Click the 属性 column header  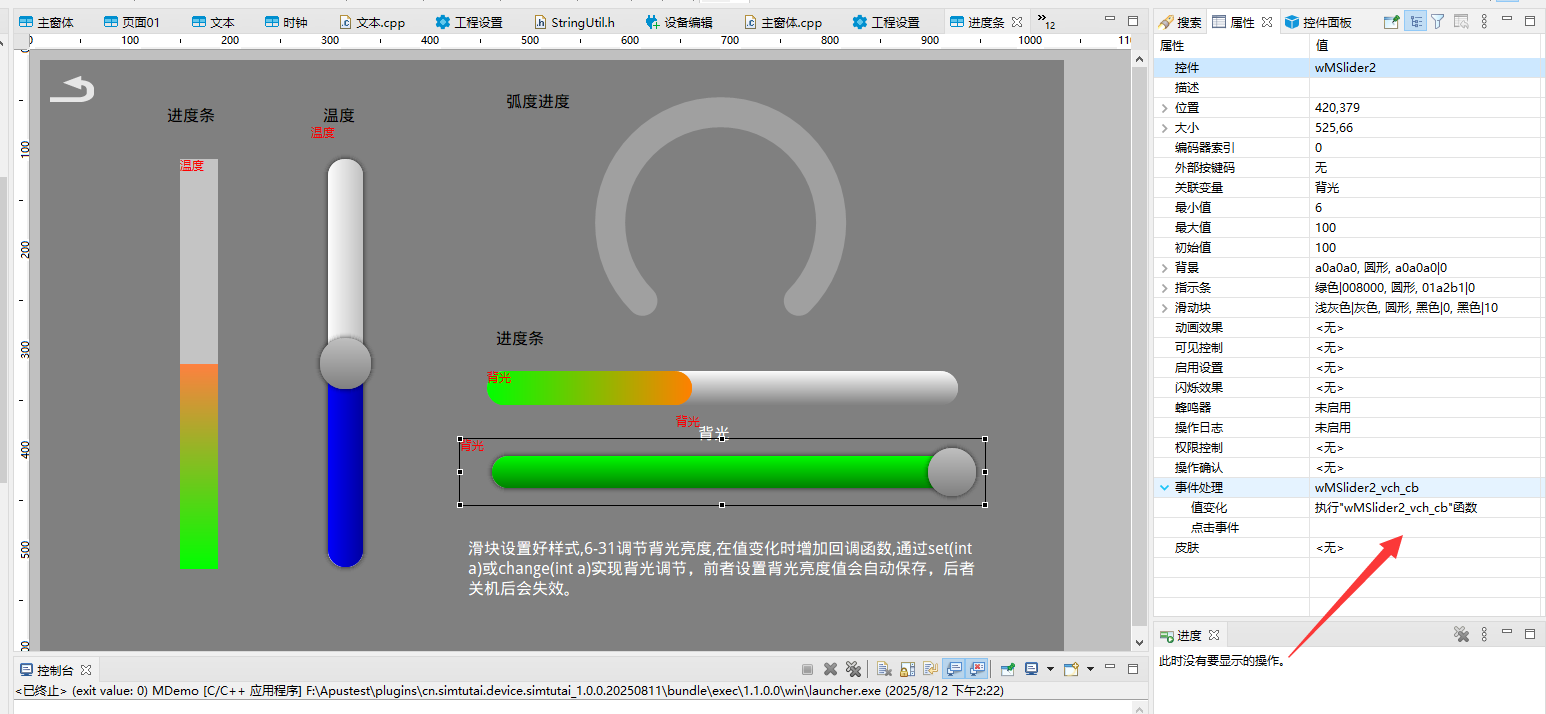(1231, 46)
